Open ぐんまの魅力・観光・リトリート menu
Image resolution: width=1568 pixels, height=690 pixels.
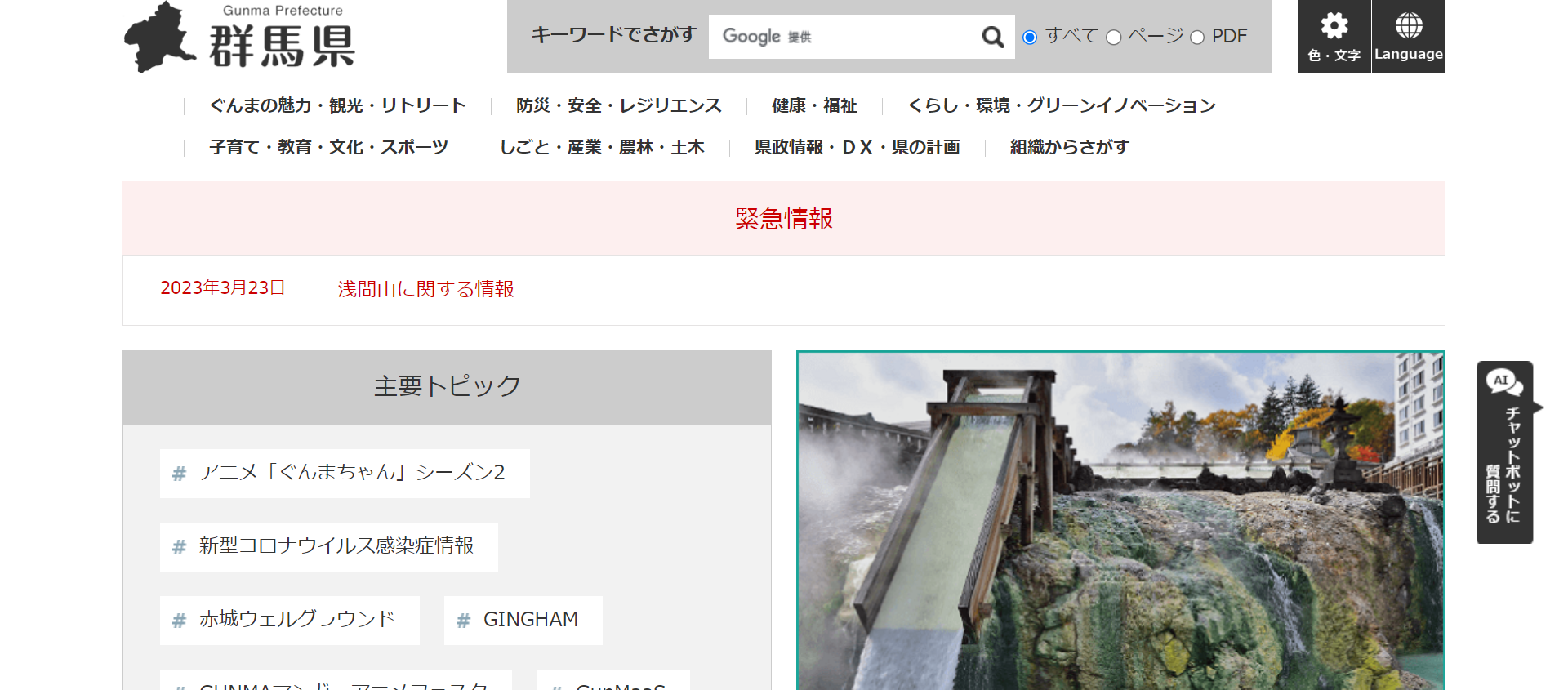click(x=337, y=105)
